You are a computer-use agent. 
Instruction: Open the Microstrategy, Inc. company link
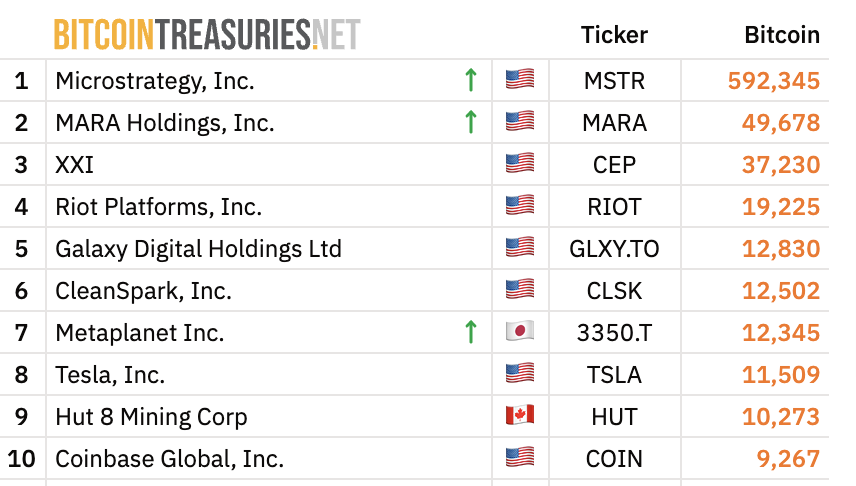click(155, 81)
